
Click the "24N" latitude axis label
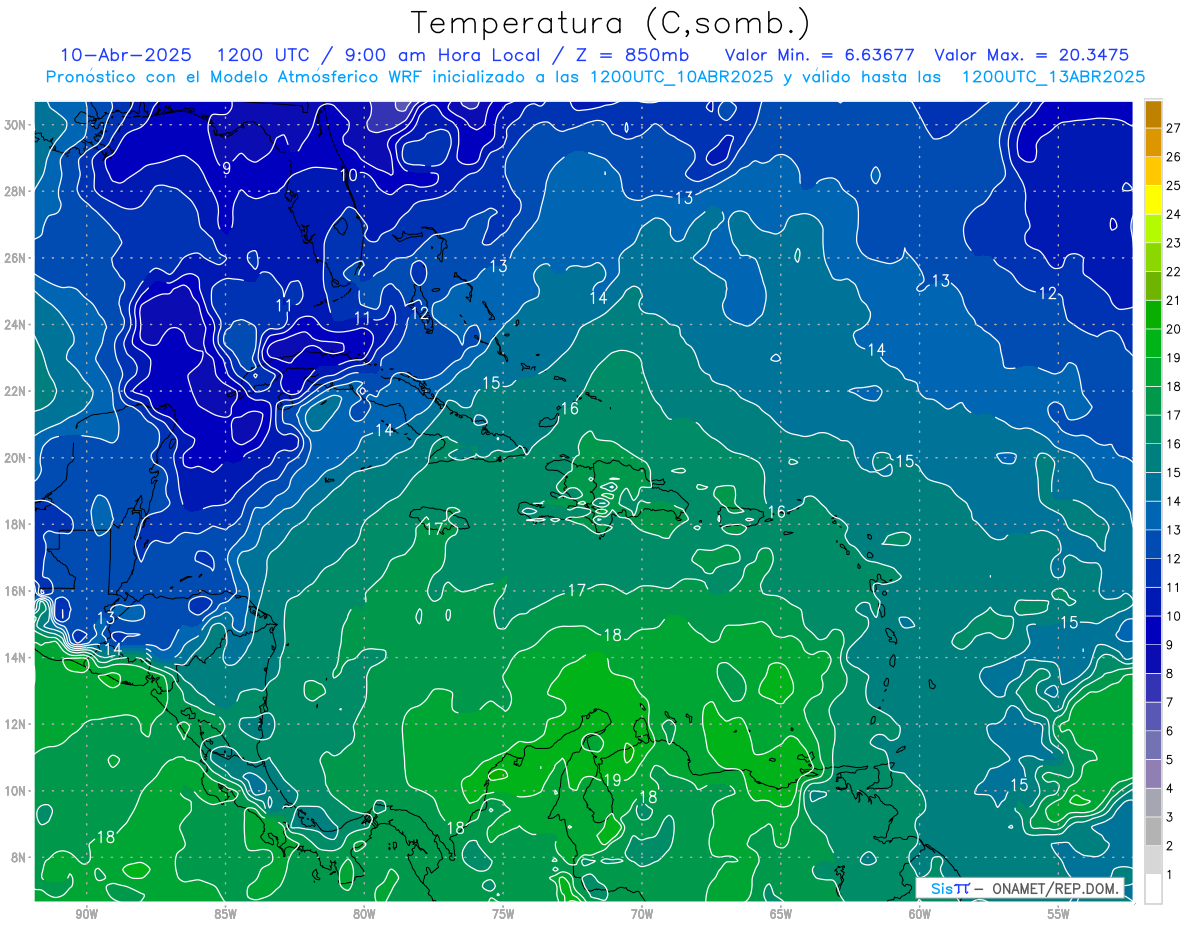pos(16,325)
